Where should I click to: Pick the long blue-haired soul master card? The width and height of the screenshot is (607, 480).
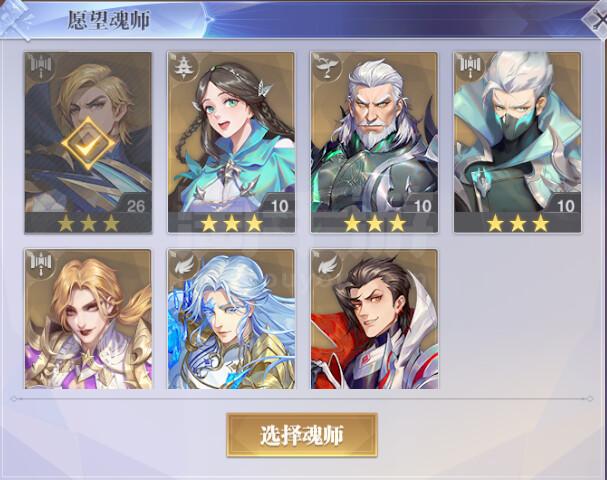pos(231,319)
